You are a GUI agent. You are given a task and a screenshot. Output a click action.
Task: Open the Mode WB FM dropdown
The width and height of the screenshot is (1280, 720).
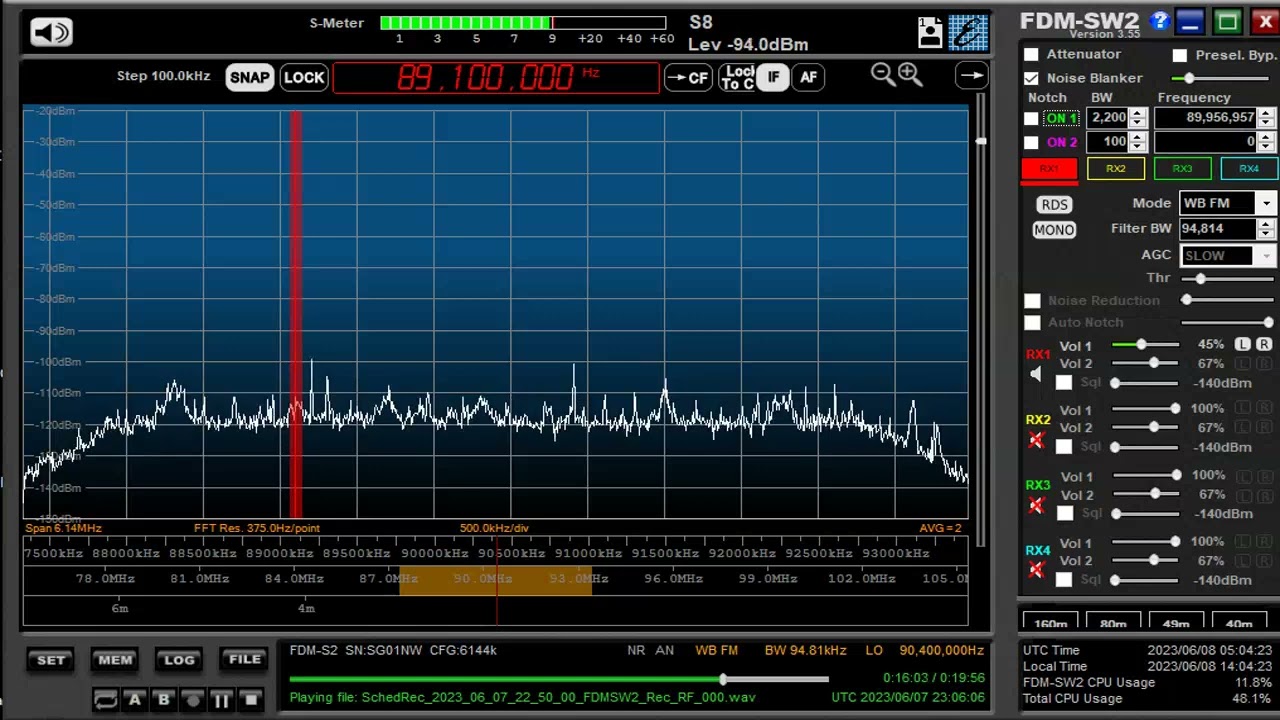click(x=1266, y=203)
